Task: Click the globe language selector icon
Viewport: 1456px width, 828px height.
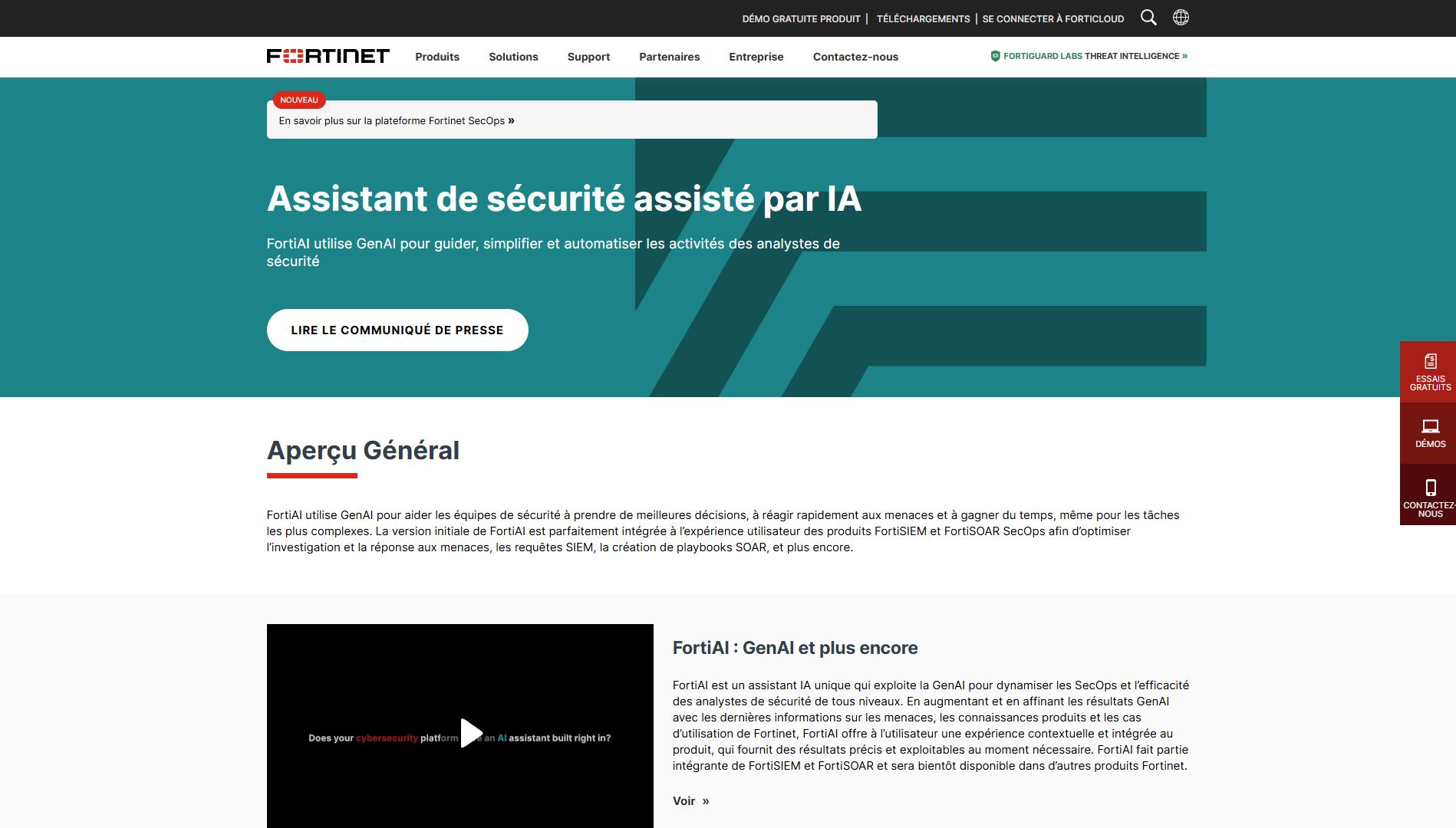Action: click(1181, 18)
